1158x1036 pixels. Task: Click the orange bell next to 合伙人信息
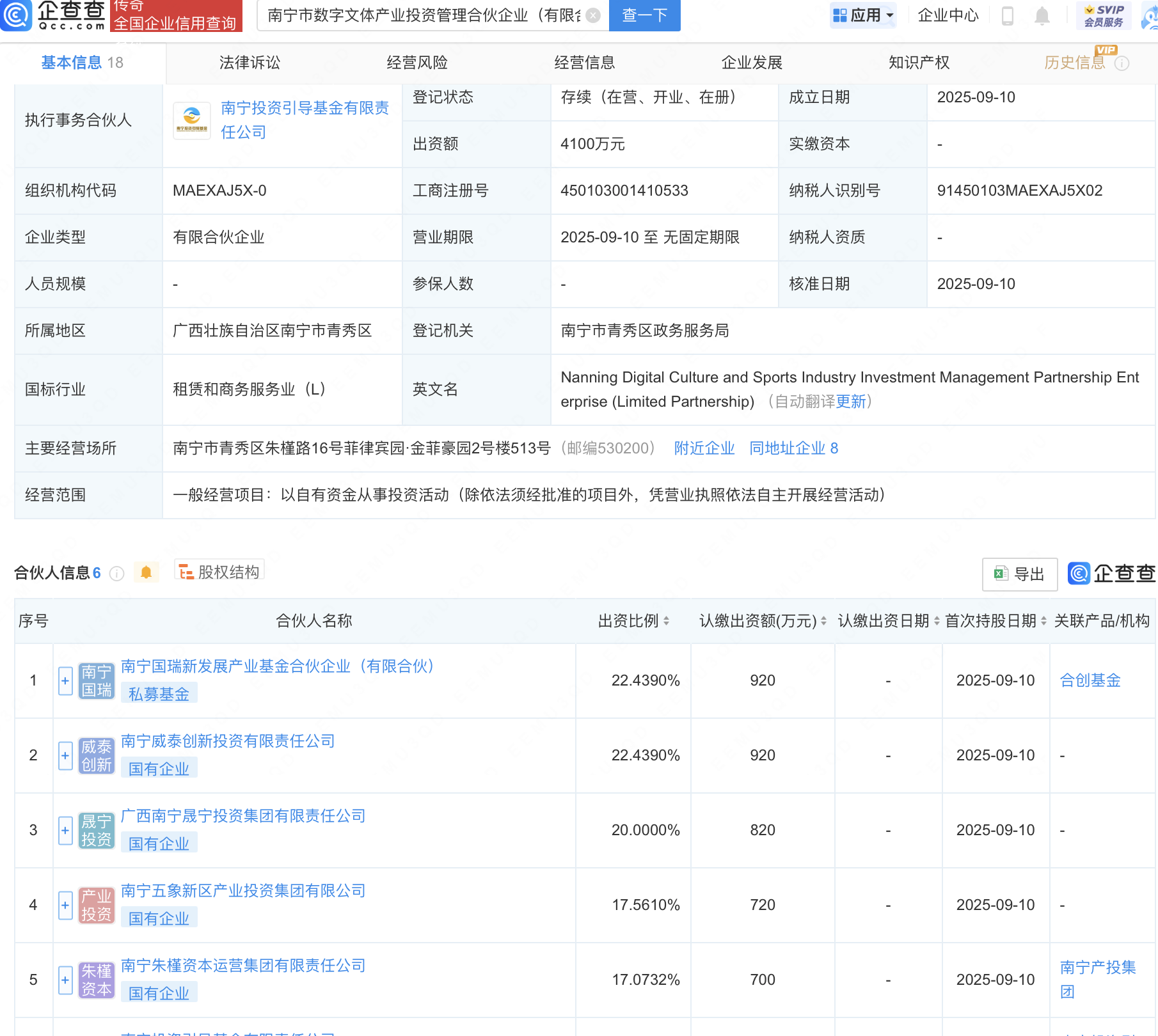tap(146, 572)
